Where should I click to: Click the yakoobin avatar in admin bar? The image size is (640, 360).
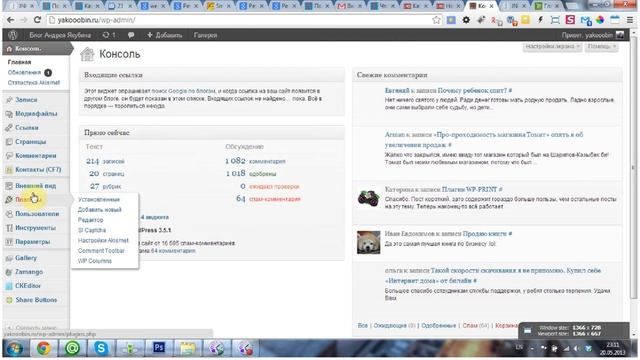620,35
